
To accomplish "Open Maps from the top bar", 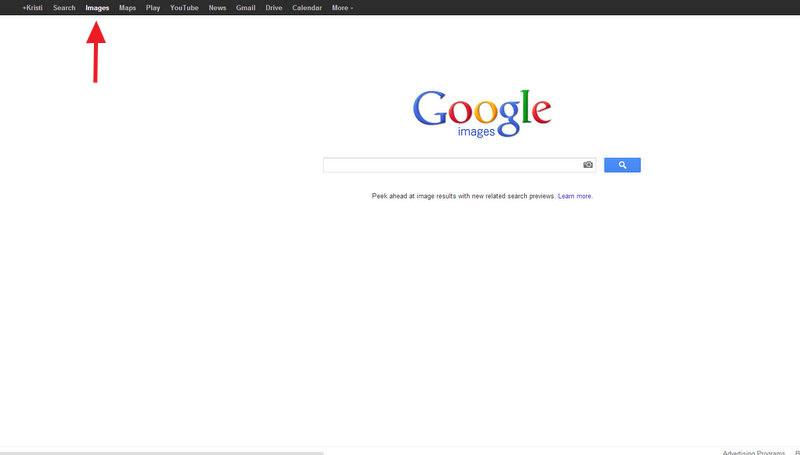I will tap(127, 8).
